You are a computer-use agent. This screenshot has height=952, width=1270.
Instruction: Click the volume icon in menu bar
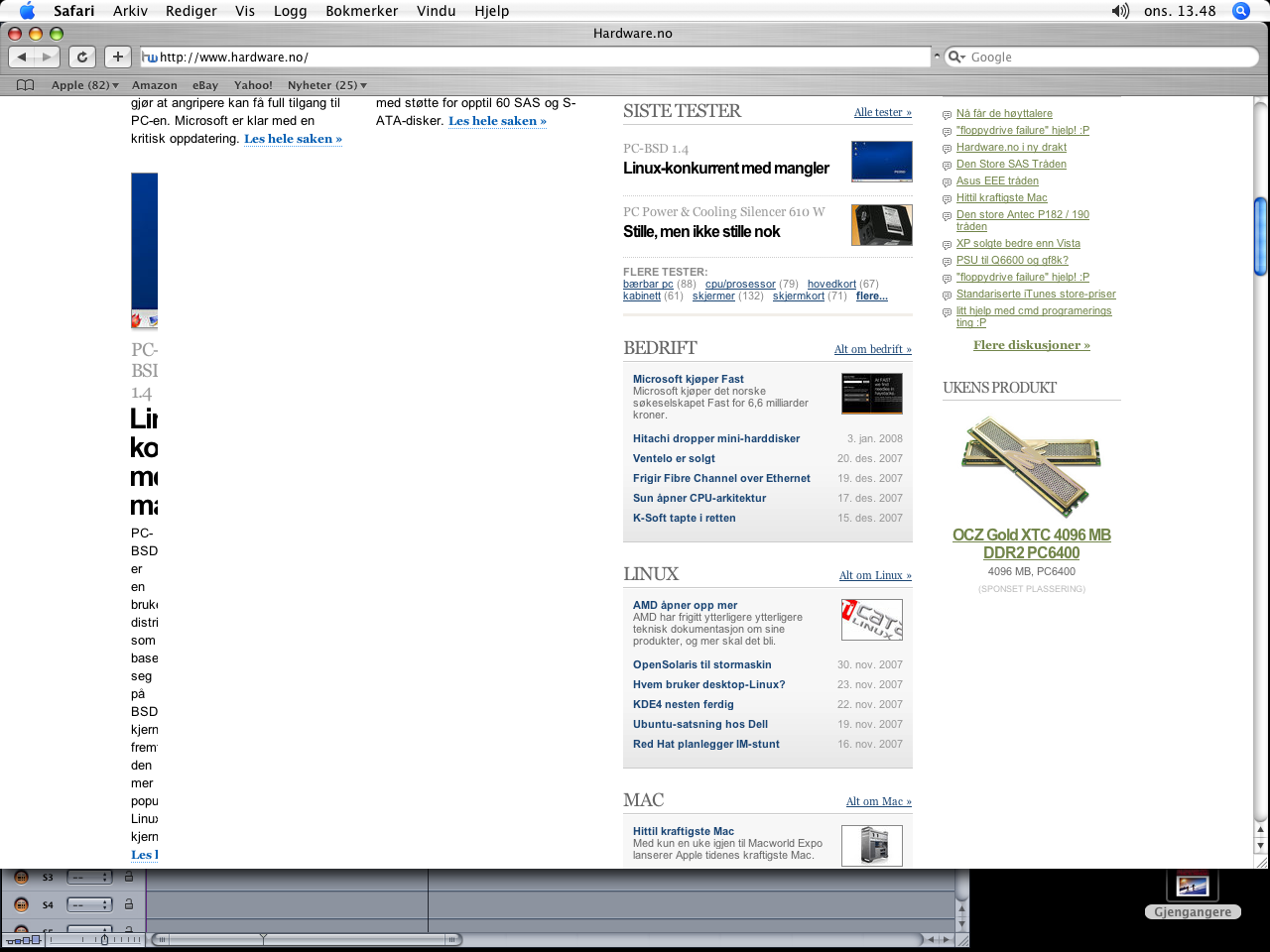click(1120, 11)
